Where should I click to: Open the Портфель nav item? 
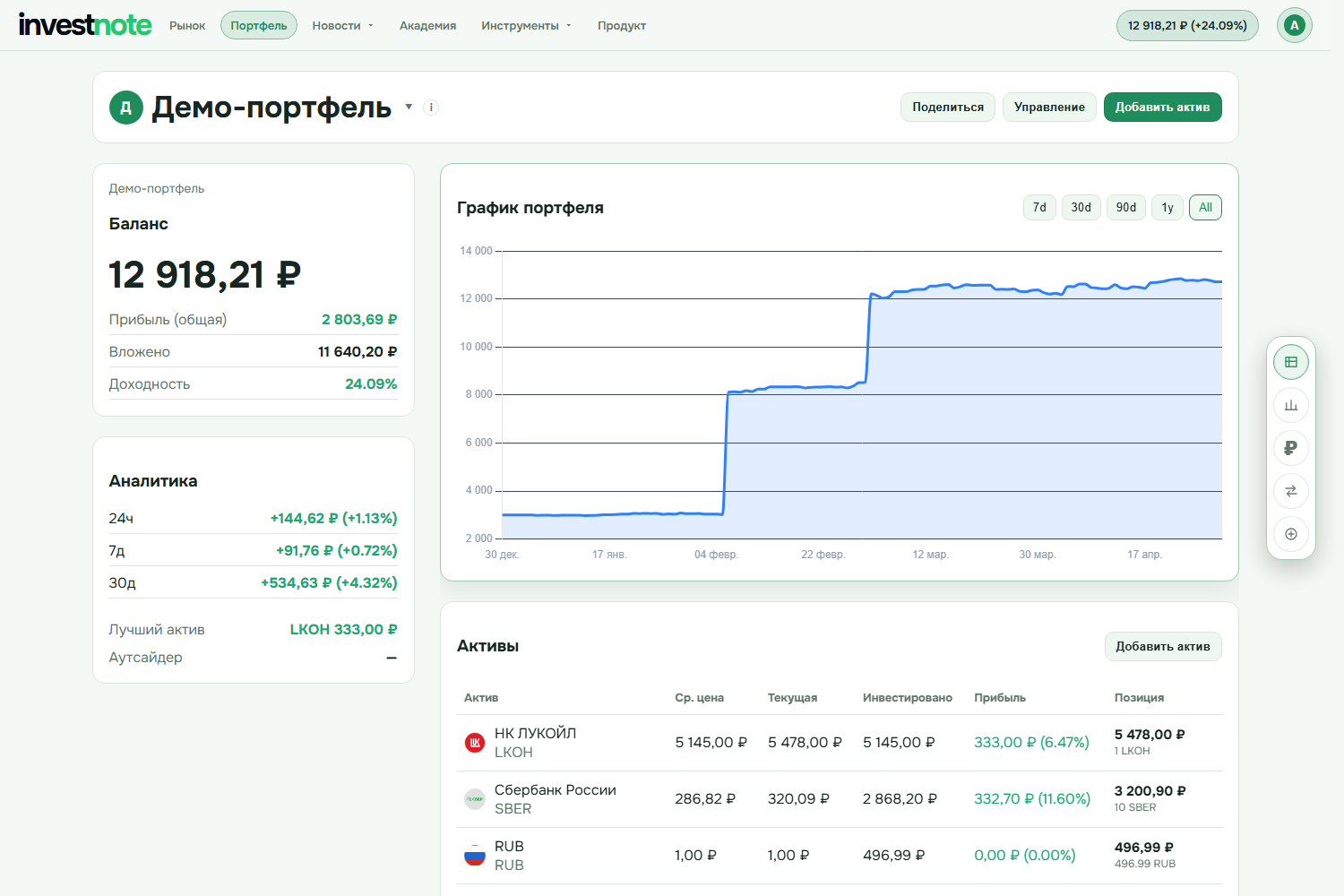[259, 26]
